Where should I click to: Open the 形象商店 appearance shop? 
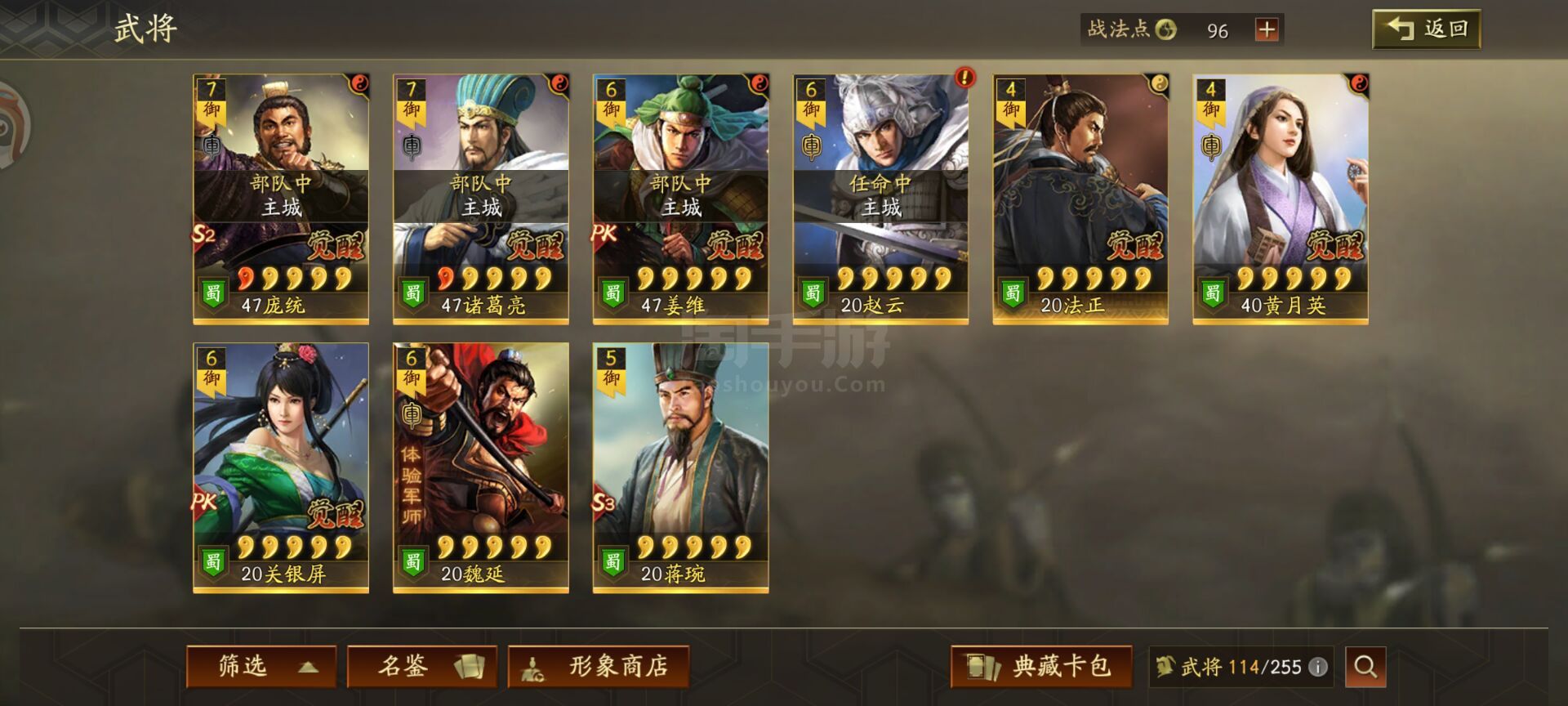click(599, 667)
